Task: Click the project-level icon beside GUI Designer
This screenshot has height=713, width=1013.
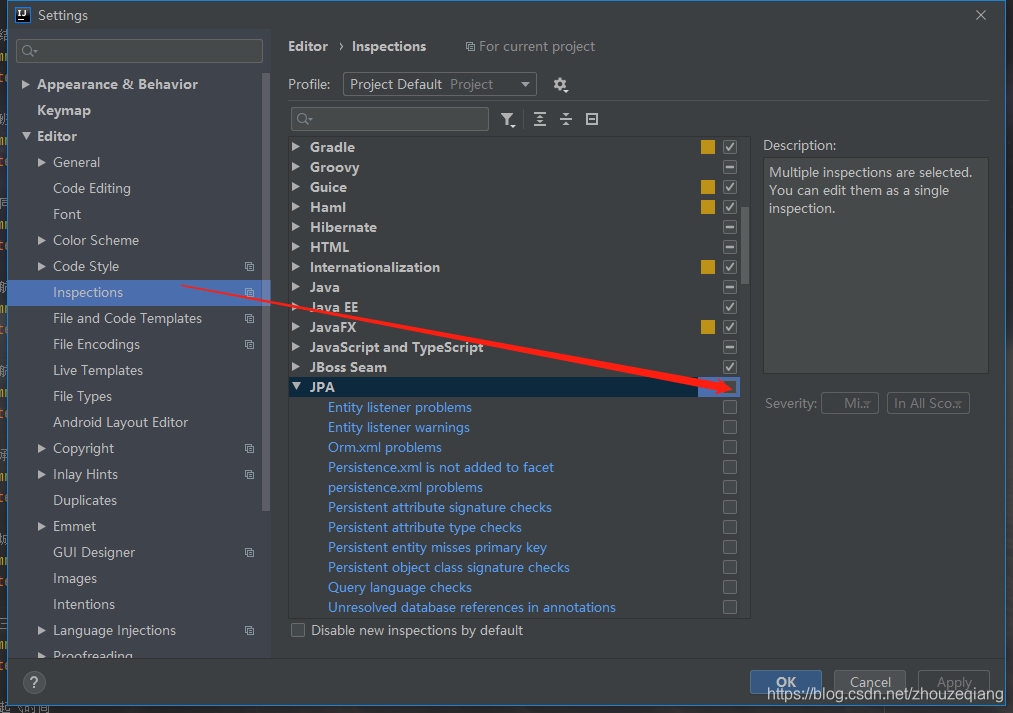Action: pyautogui.click(x=249, y=553)
